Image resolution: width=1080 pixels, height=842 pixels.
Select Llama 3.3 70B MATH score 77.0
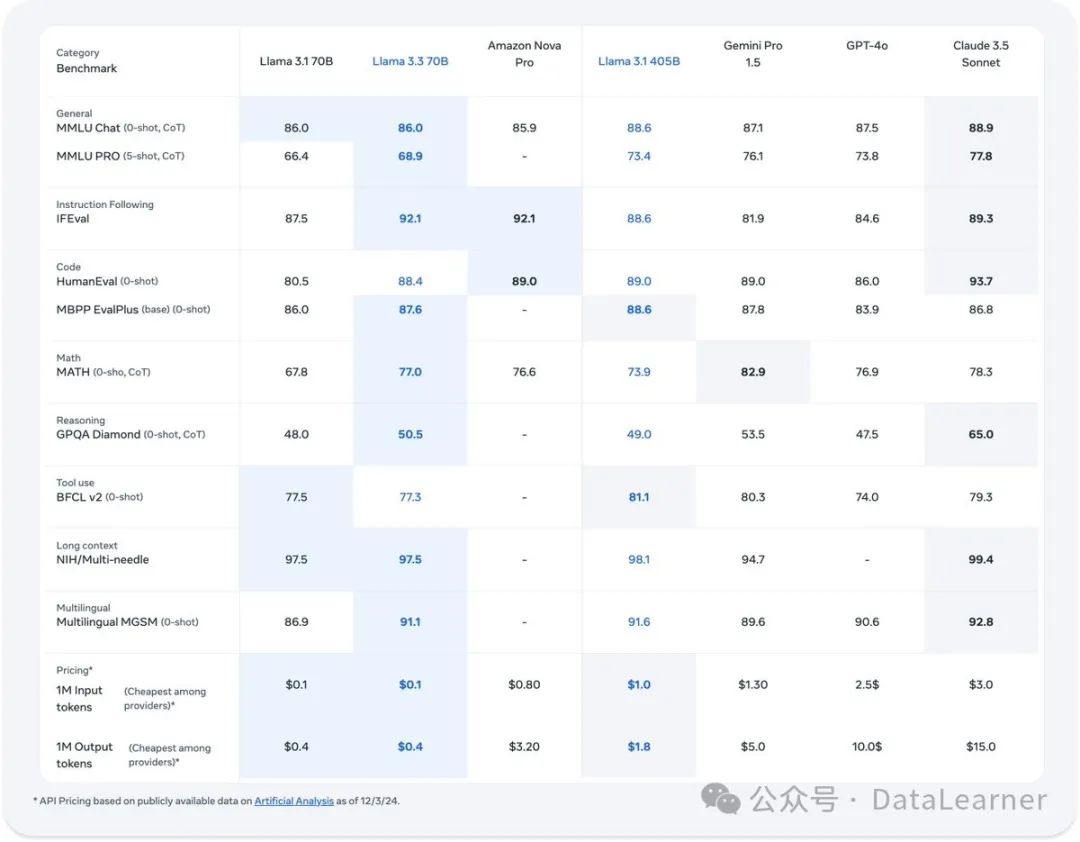pyautogui.click(x=410, y=372)
